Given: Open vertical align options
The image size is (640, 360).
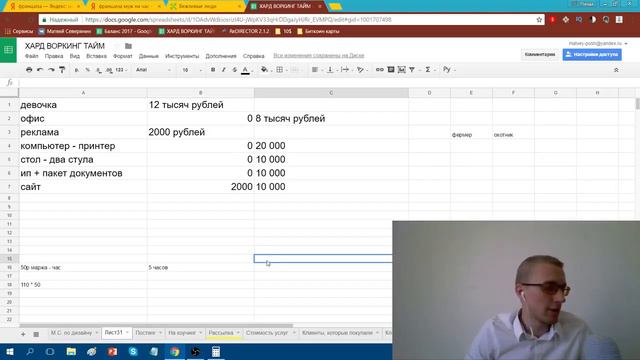Looking at the screenshot, I should point(330,70).
